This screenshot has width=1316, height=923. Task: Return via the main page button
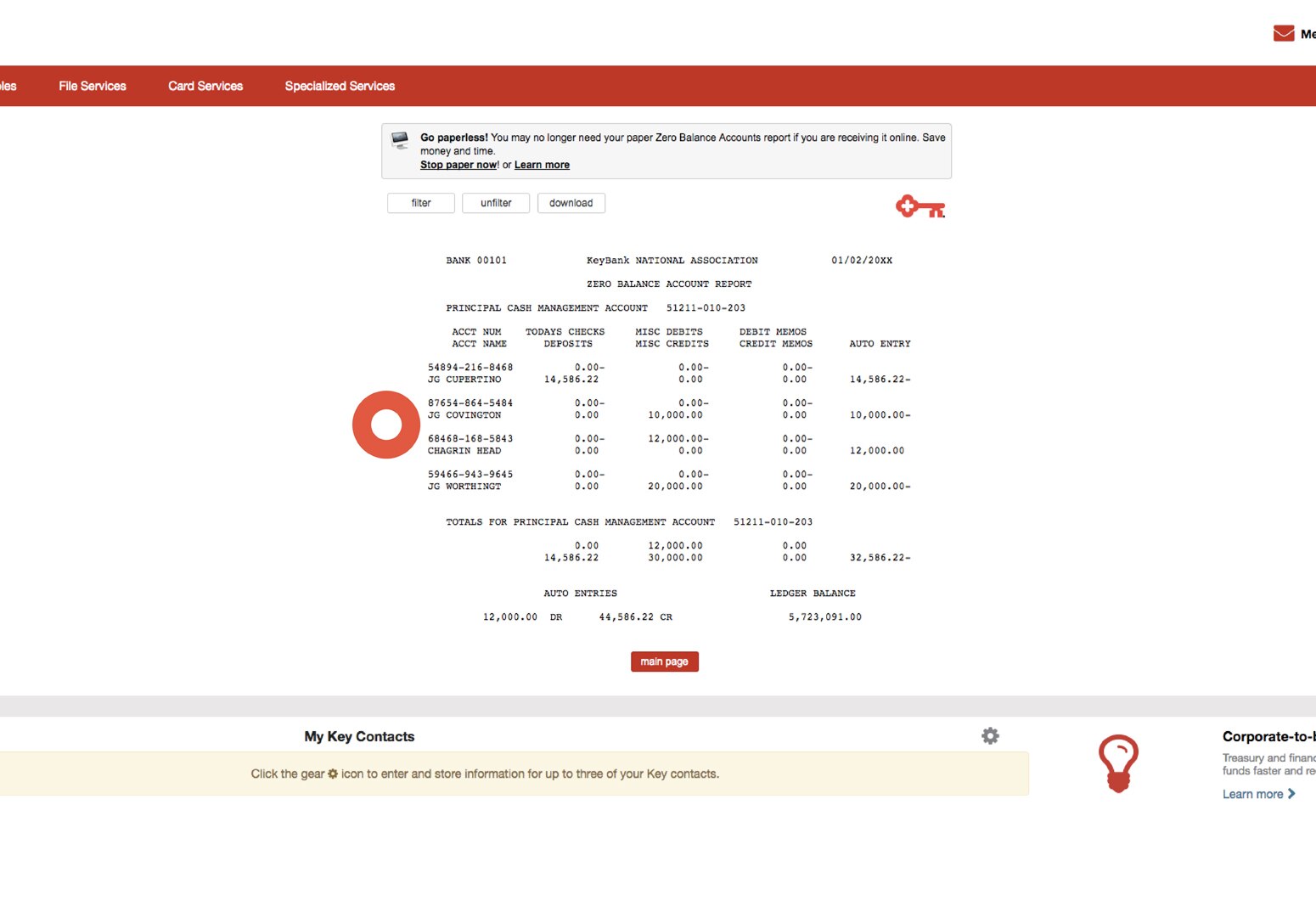[x=664, y=661]
